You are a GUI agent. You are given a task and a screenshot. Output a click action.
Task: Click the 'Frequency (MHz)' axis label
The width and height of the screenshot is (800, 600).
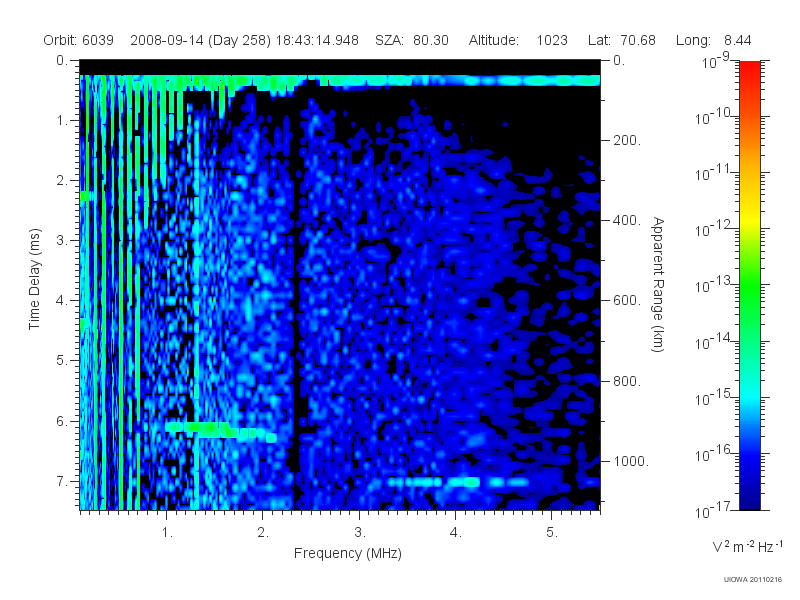coord(347,553)
